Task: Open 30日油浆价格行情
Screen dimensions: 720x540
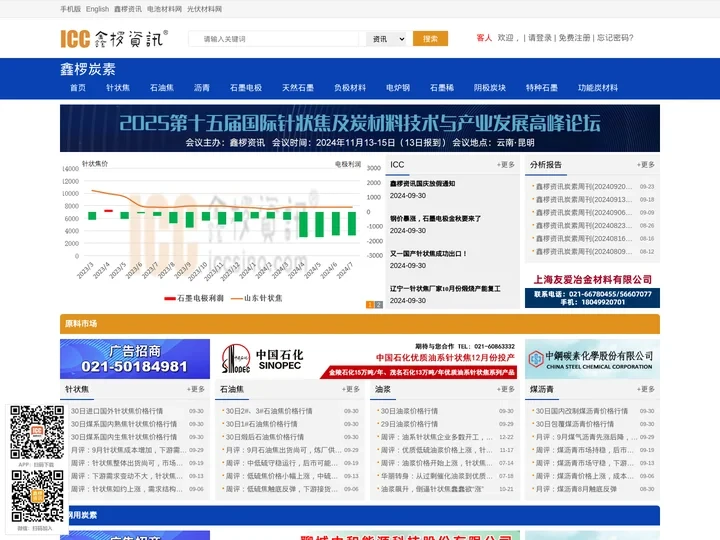Action: tap(409, 411)
